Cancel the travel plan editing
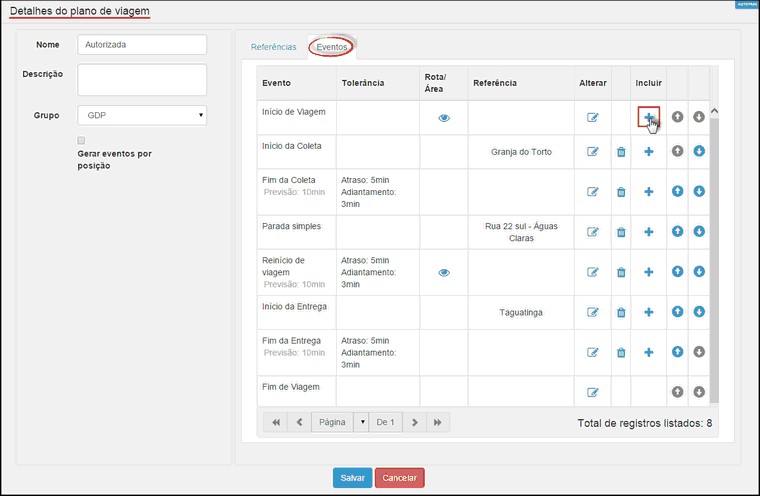The height and width of the screenshot is (496, 760). [x=399, y=478]
